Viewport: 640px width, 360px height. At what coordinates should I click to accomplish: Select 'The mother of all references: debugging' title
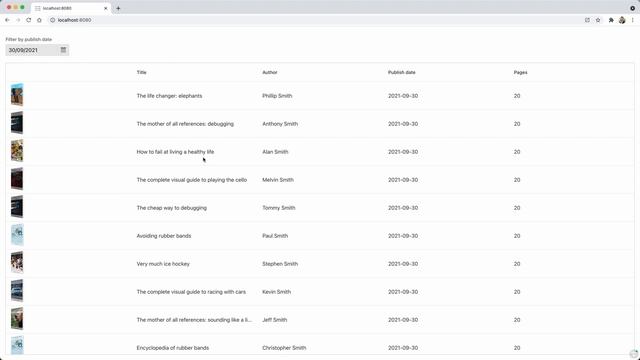[185, 124]
